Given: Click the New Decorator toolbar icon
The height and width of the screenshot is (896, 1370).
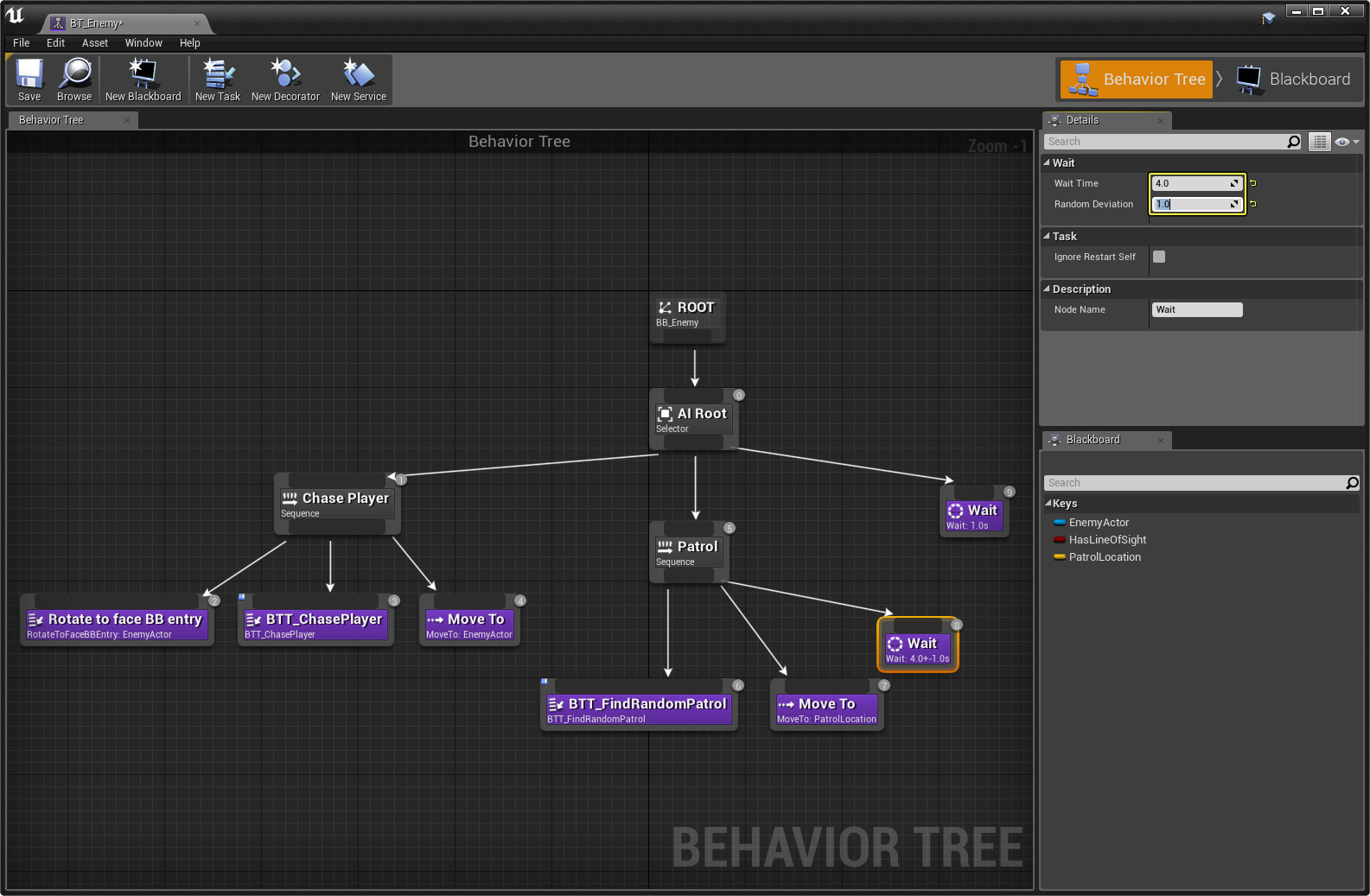Looking at the screenshot, I should tap(285, 79).
